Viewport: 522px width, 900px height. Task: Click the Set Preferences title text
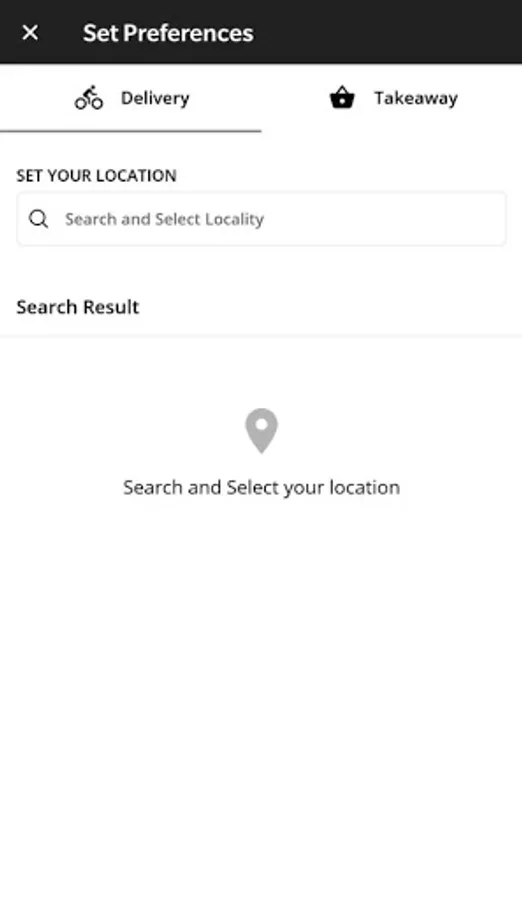tap(168, 33)
